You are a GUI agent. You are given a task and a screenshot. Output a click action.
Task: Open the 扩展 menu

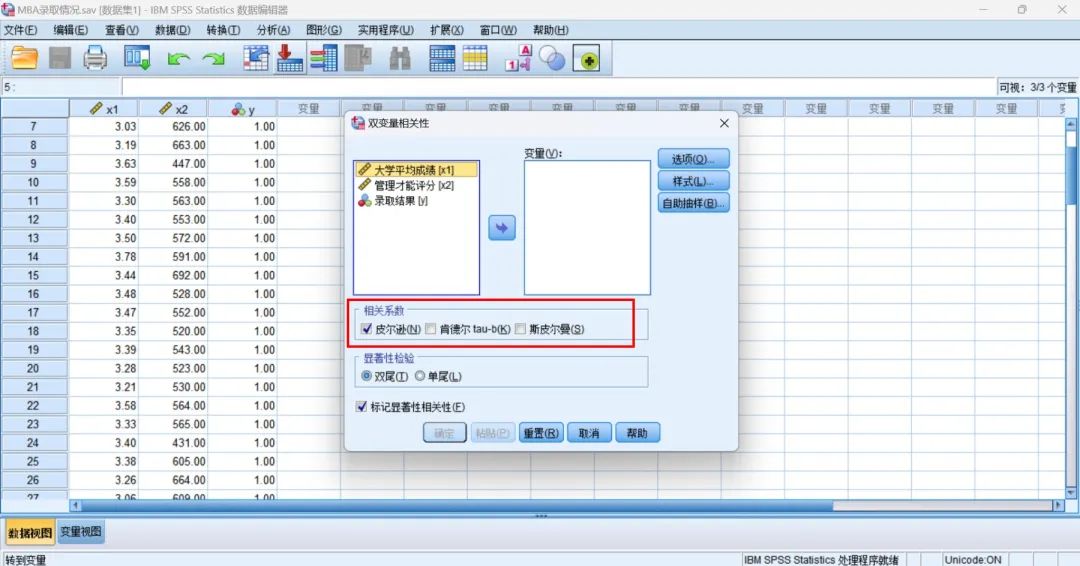point(446,30)
